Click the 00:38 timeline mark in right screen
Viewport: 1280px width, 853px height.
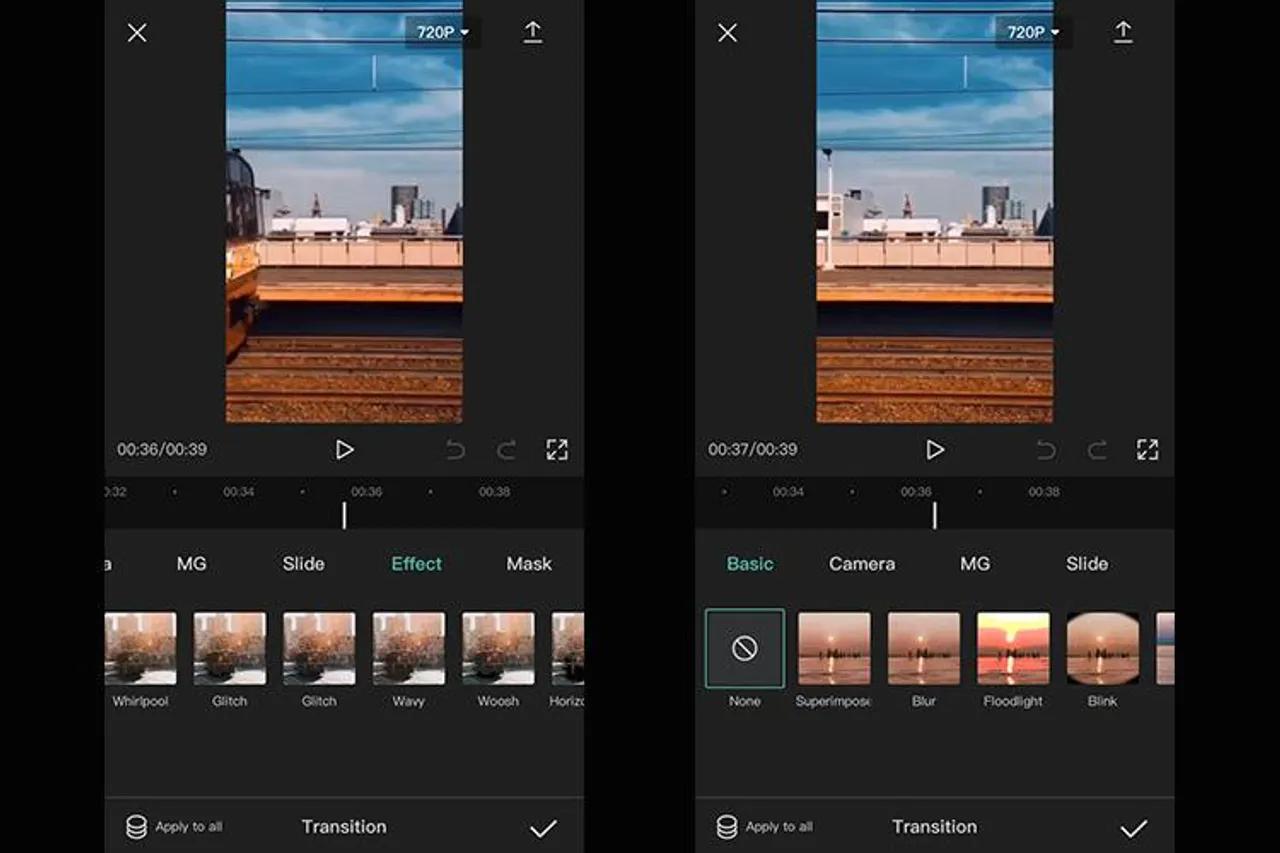tap(1044, 492)
